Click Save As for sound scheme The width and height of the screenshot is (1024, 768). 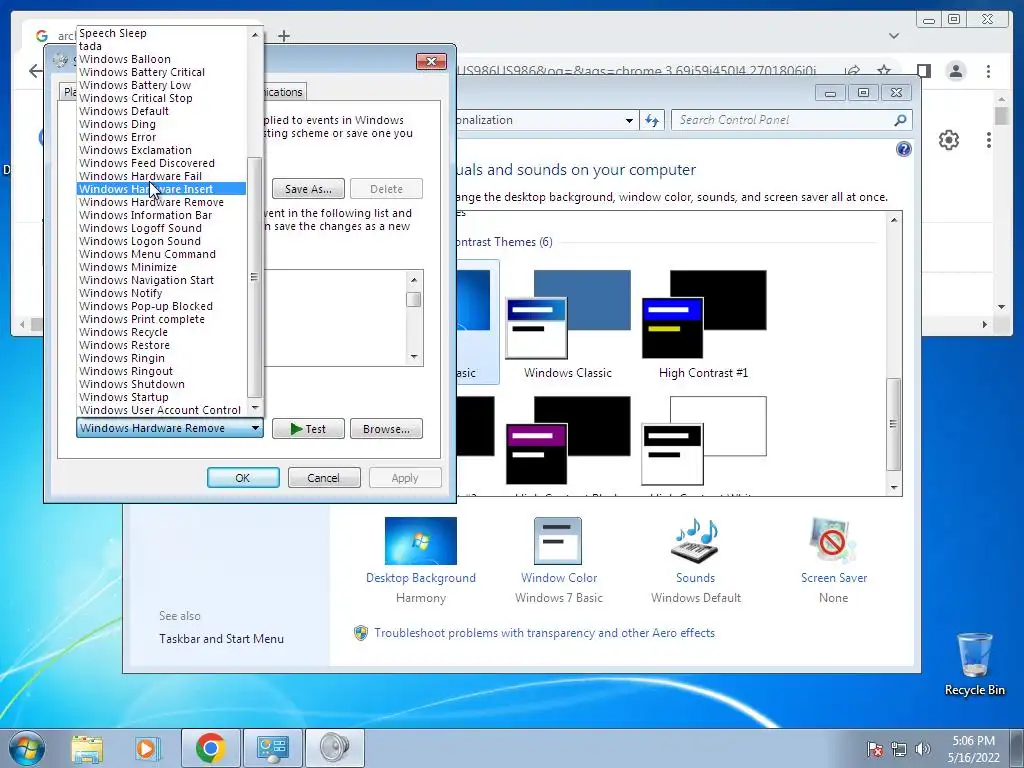[x=308, y=189]
